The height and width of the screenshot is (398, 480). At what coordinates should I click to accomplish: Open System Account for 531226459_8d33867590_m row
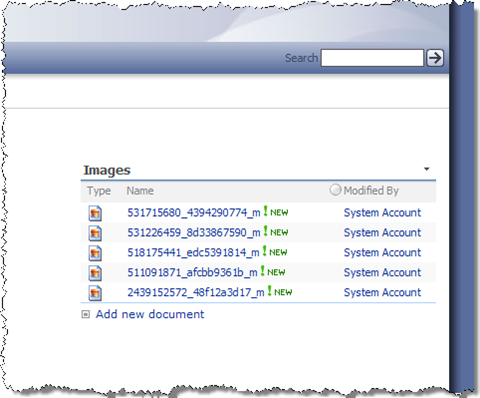click(382, 233)
